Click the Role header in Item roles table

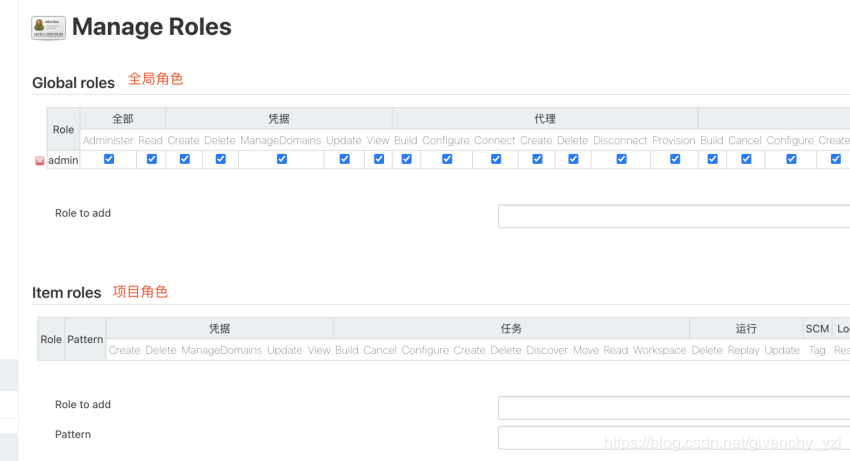pos(51,340)
